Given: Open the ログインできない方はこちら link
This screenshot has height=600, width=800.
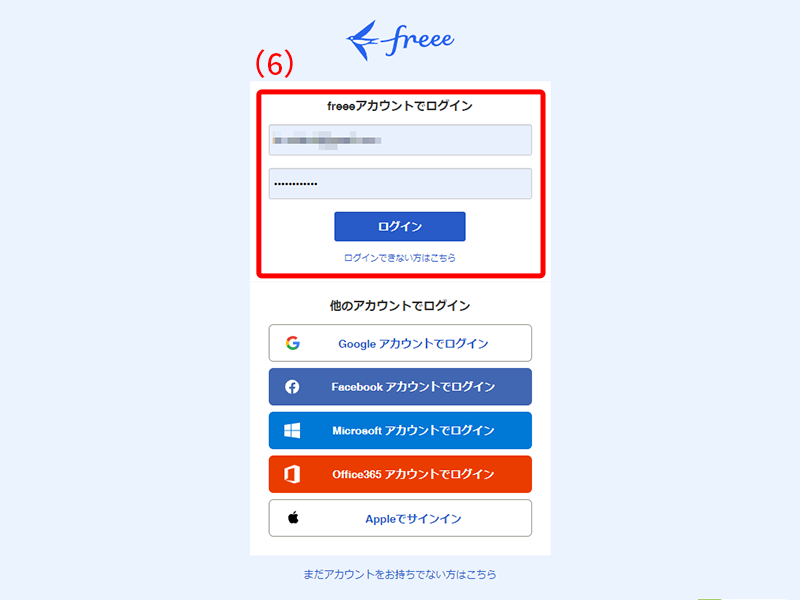Looking at the screenshot, I should [x=400, y=258].
